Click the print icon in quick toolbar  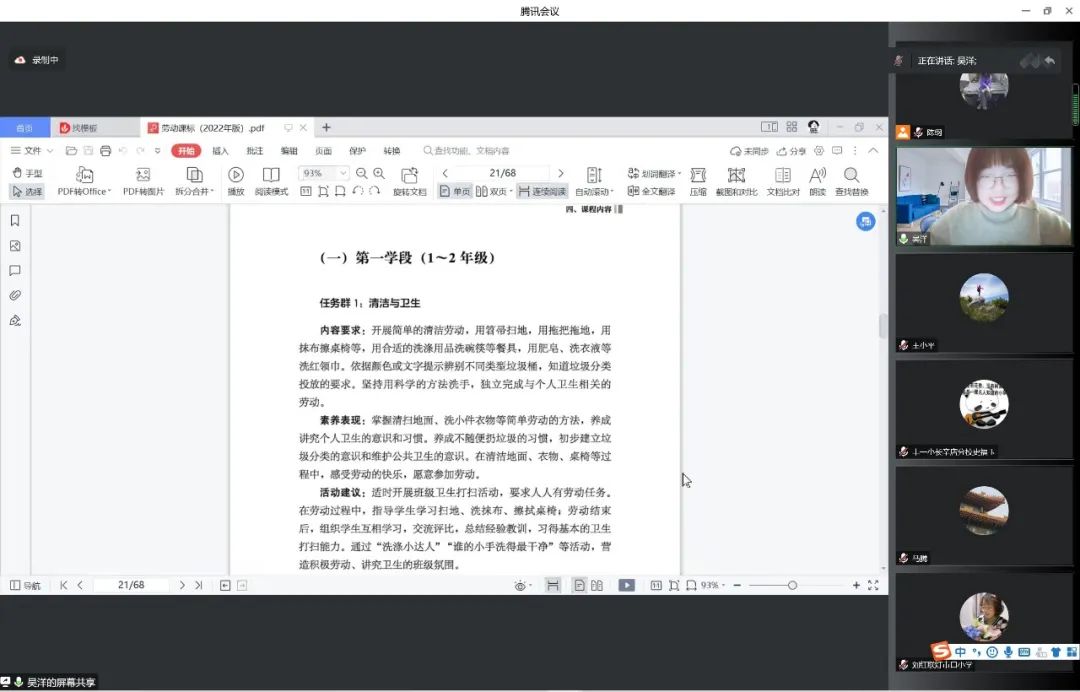coord(105,151)
